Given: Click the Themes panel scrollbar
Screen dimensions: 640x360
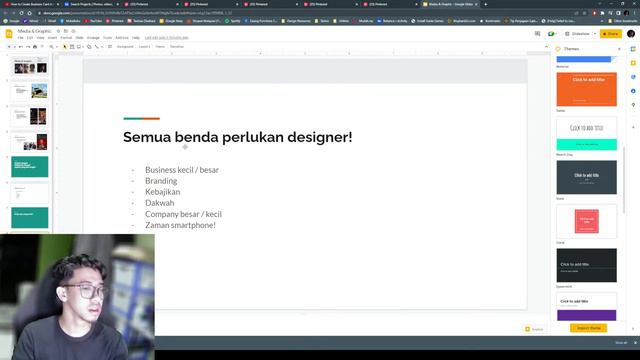Looking at the screenshot, I should tap(624, 180).
